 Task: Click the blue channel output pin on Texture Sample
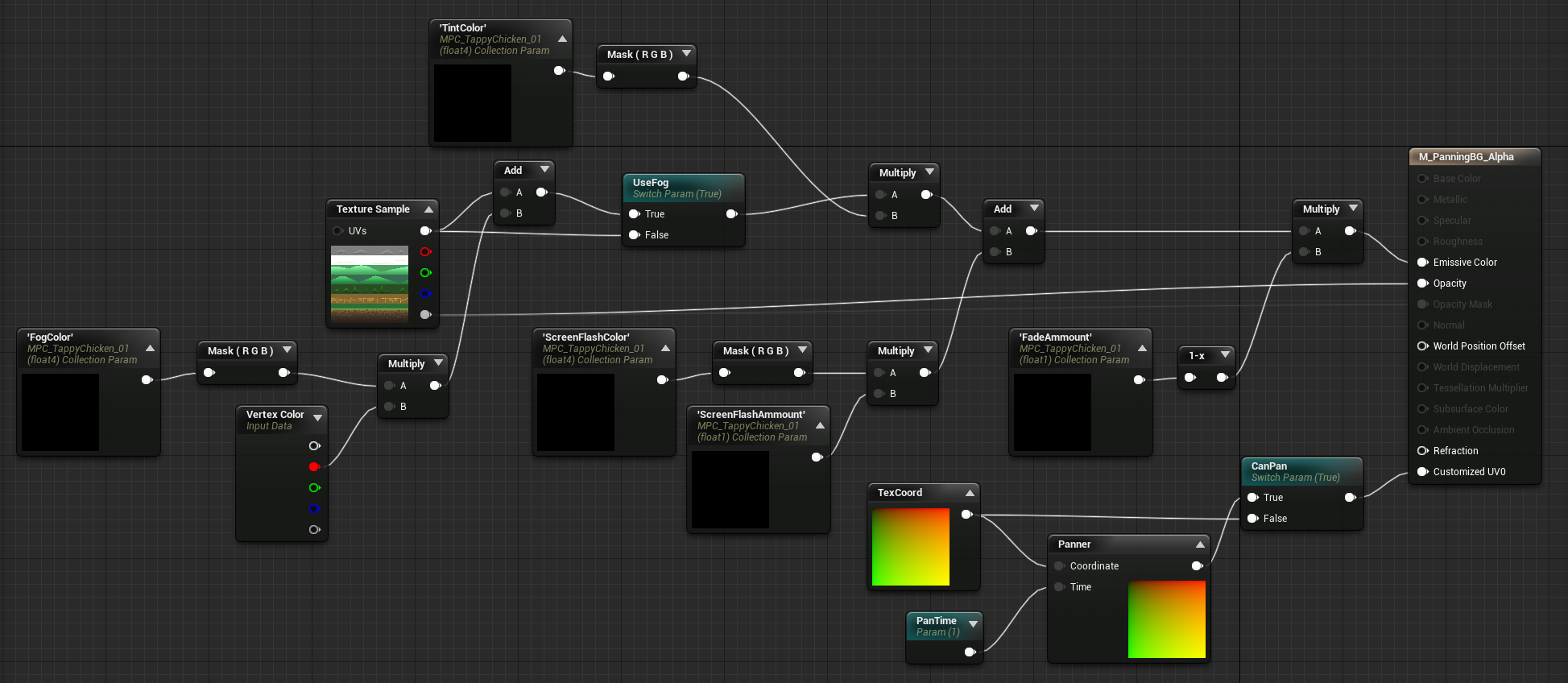coord(425,294)
